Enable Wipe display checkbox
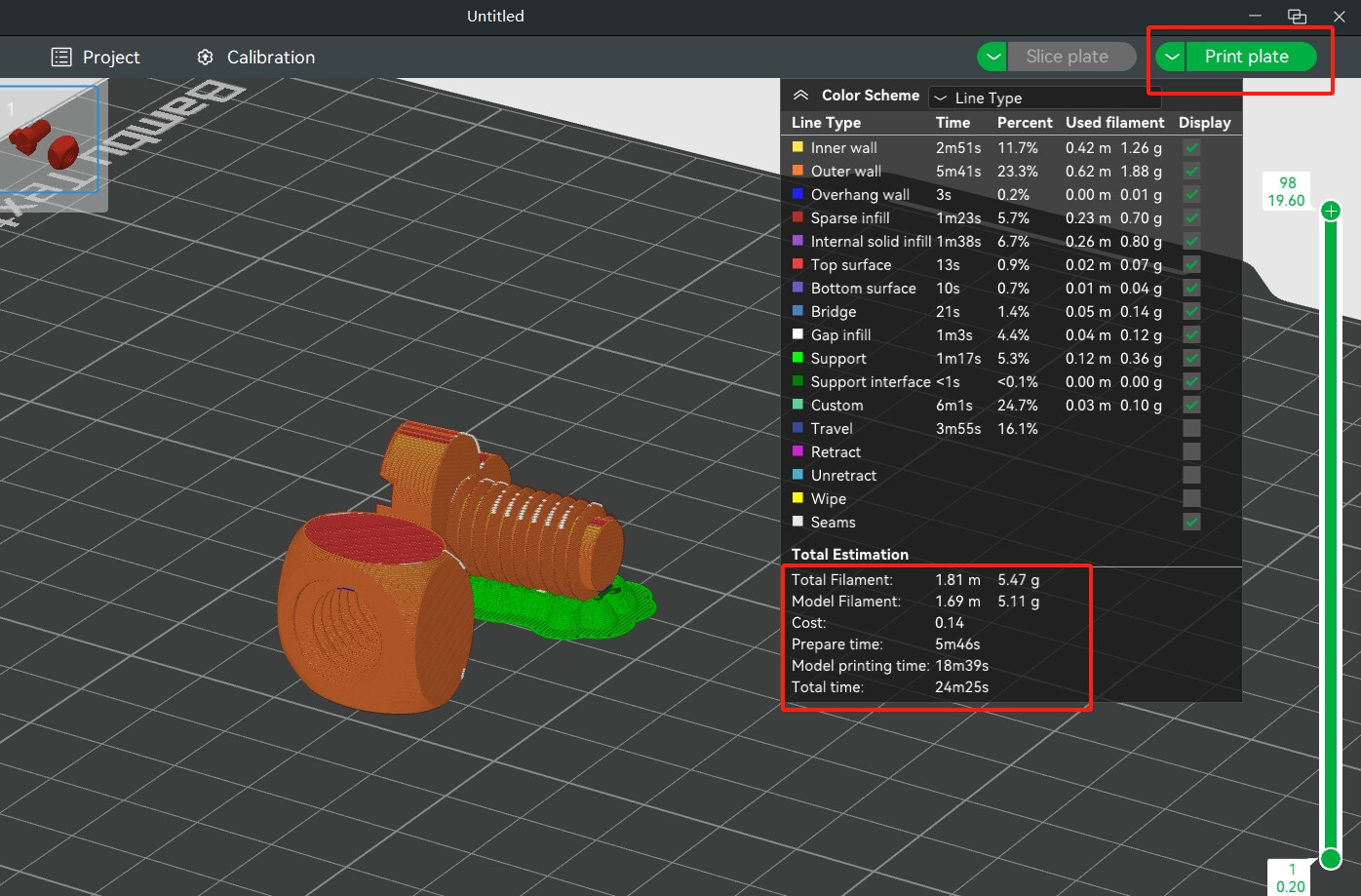1361x896 pixels. (1191, 498)
